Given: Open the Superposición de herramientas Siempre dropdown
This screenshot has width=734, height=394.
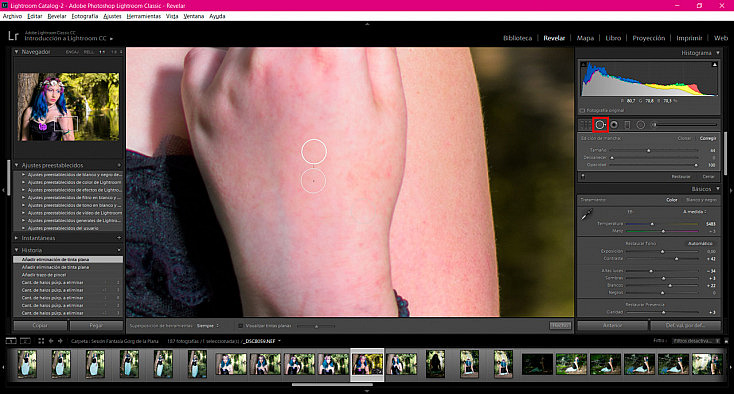Looking at the screenshot, I should pyautogui.click(x=208, y=326).
